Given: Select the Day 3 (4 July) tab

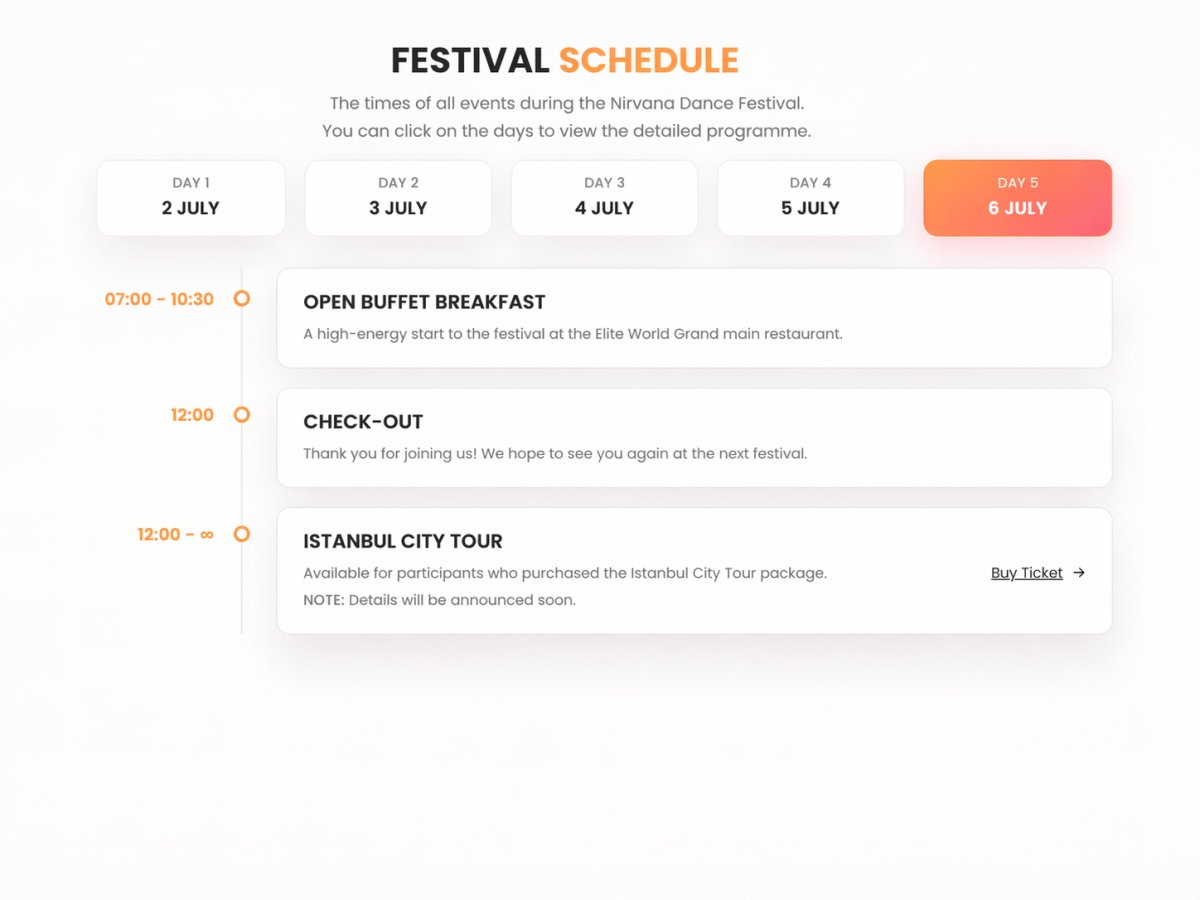Looking at the screenshot, I should (604, 198).
